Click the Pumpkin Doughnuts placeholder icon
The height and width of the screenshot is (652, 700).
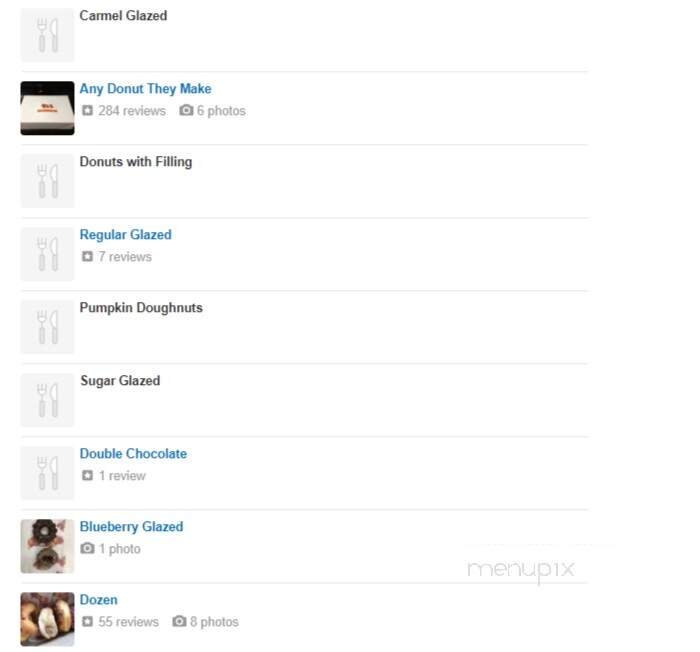click(x=47, y=327)
